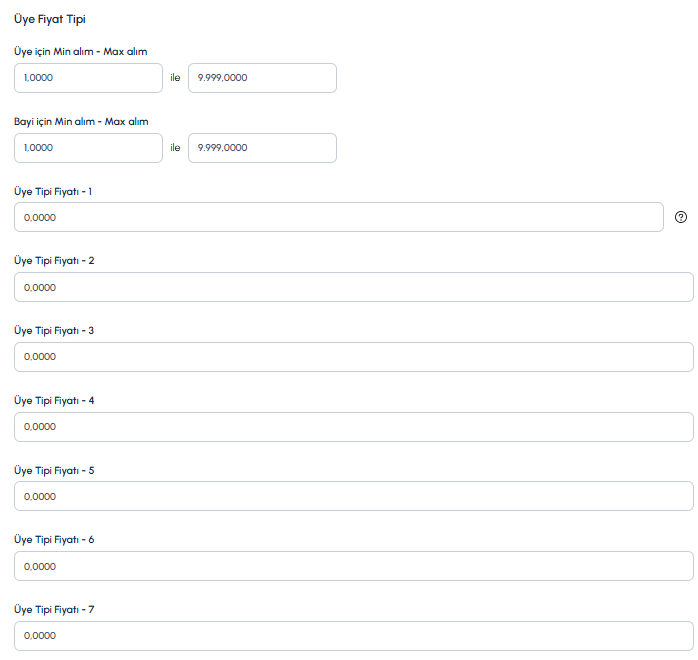Focus the Üye için Min alım field

89,78
